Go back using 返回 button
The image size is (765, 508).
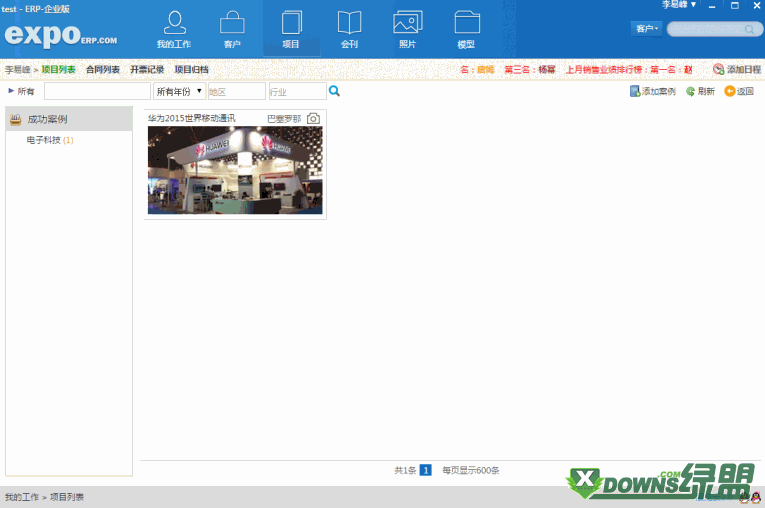tap(739, 91)
